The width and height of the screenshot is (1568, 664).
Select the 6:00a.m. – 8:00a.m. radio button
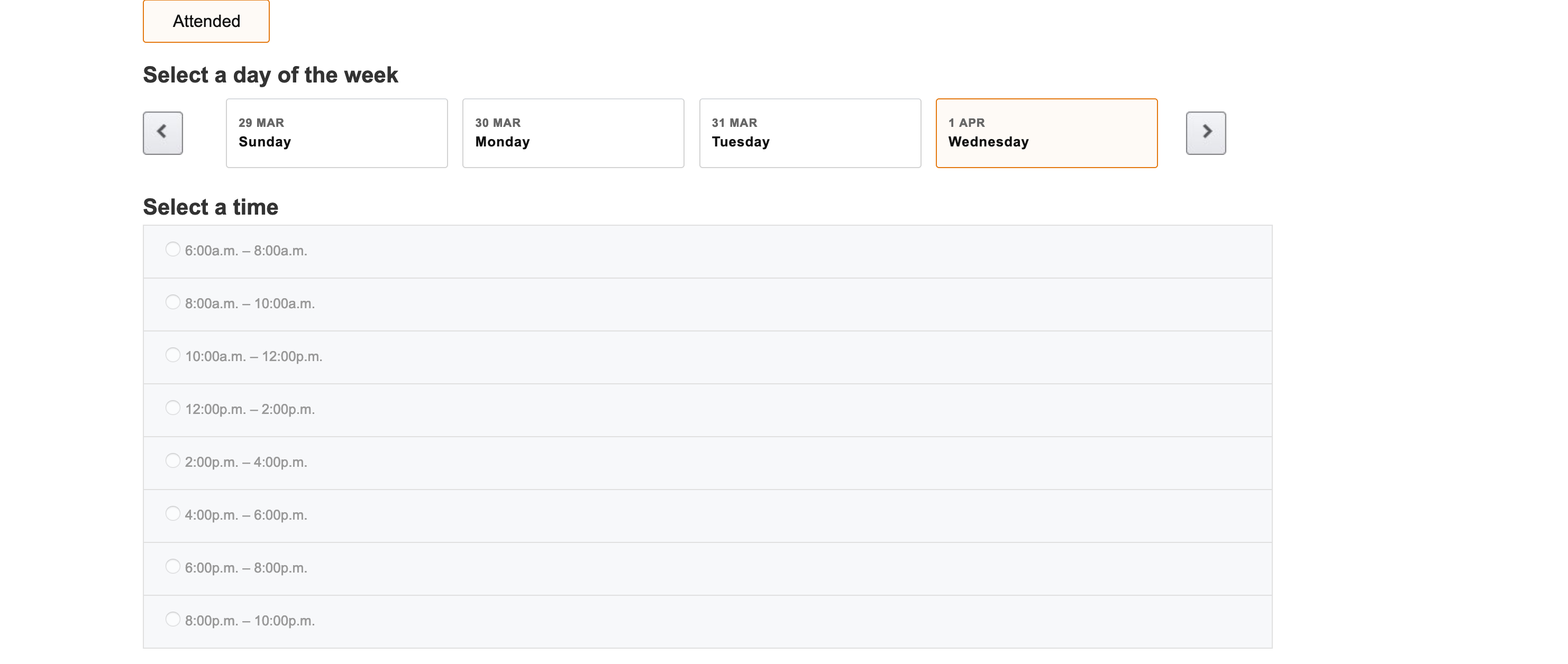point(173,250)
